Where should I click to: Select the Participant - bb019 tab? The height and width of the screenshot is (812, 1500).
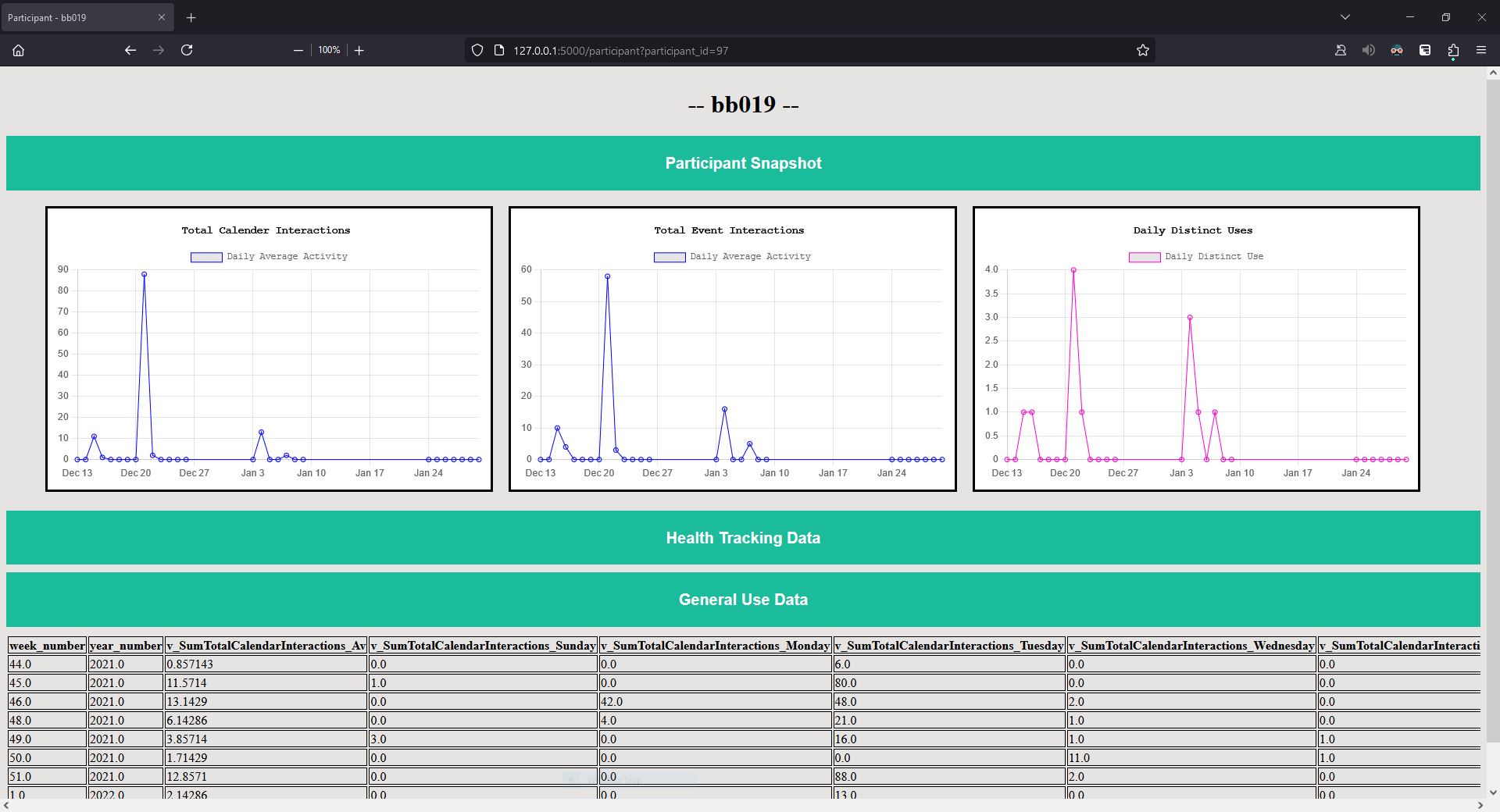pyautogui.click(x=87, y=17)
